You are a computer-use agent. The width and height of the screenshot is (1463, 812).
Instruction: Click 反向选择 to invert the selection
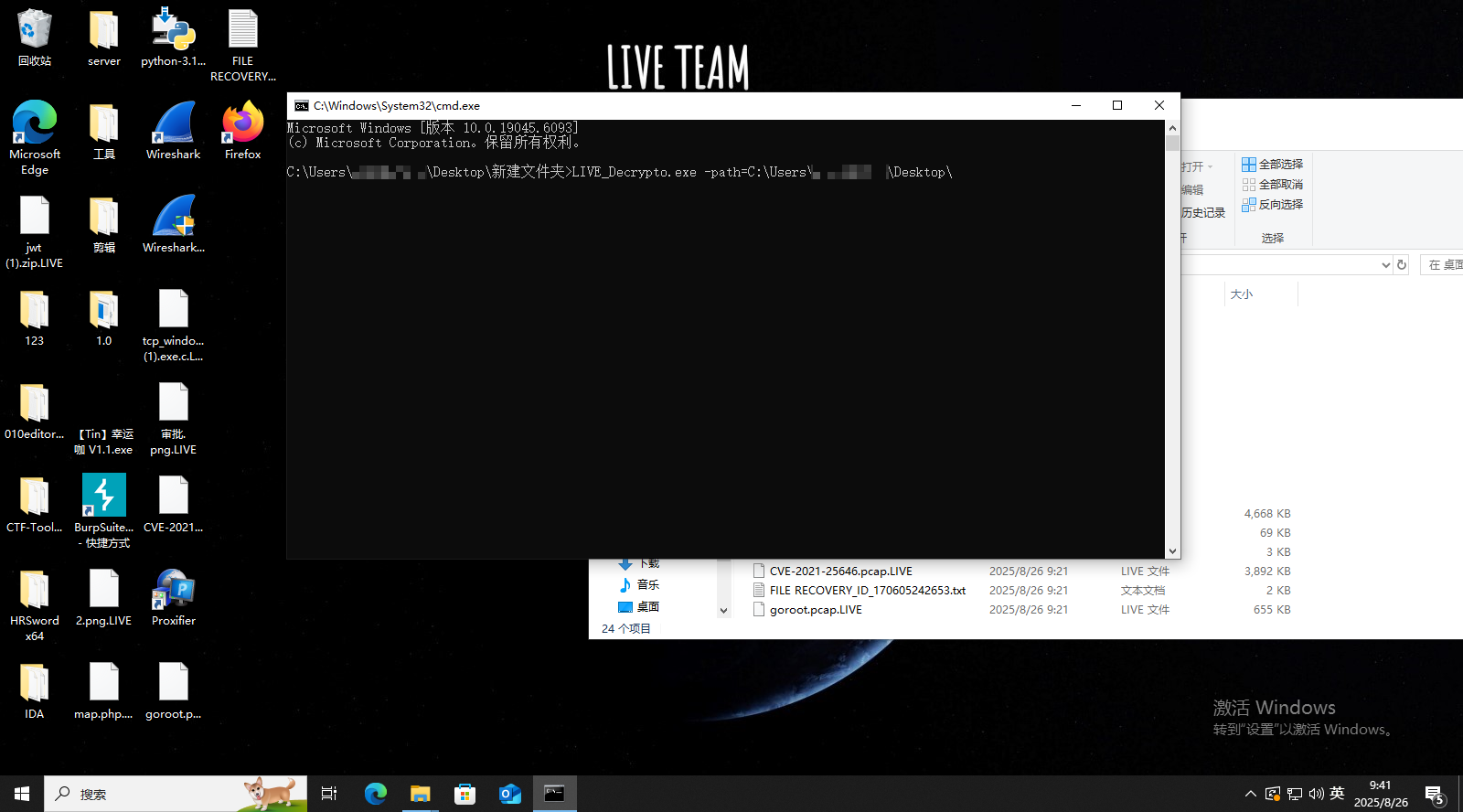(1272, 205)
